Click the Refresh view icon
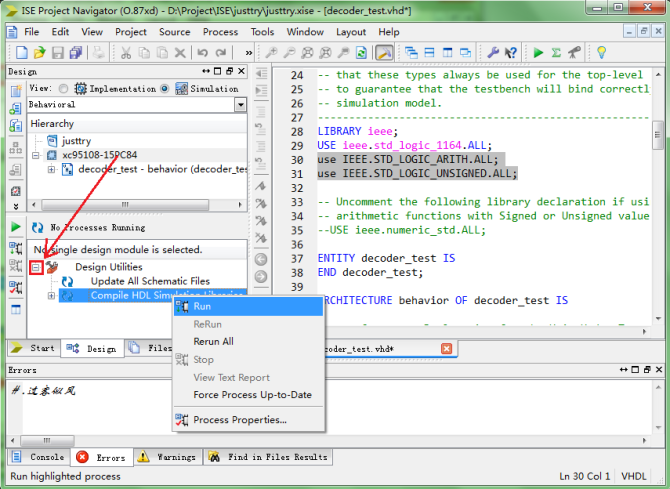 pyautogui.click(x=361, y=53)
